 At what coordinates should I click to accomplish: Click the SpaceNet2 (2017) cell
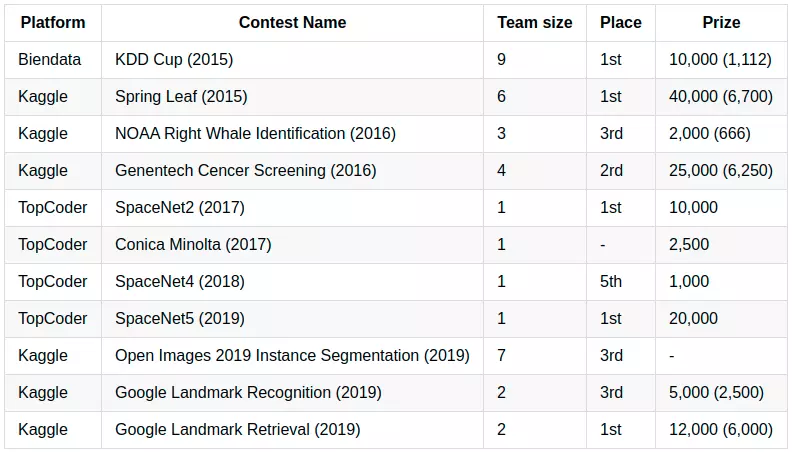180,208
